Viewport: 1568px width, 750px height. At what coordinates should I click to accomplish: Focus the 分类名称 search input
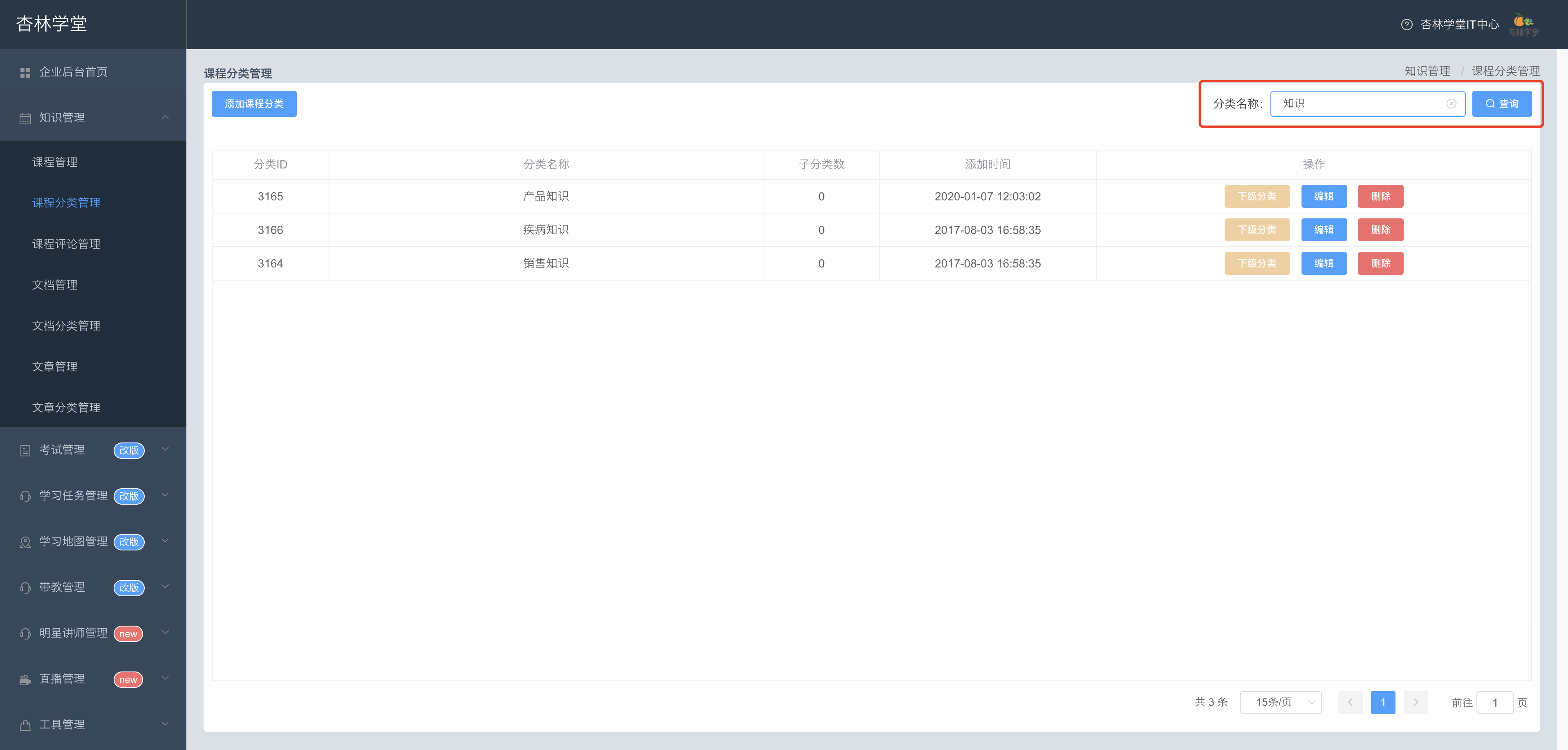(x=1368, y=104)
